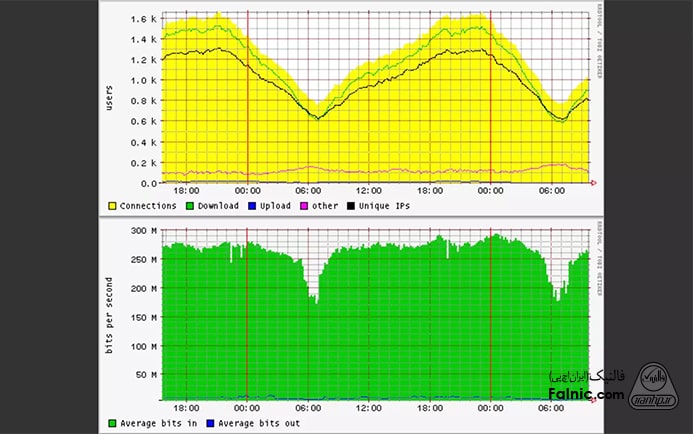Viewport: 694px width, 434px height.
Task: Click the black Unique IPs legend swatch
Action: click(351, 206)
